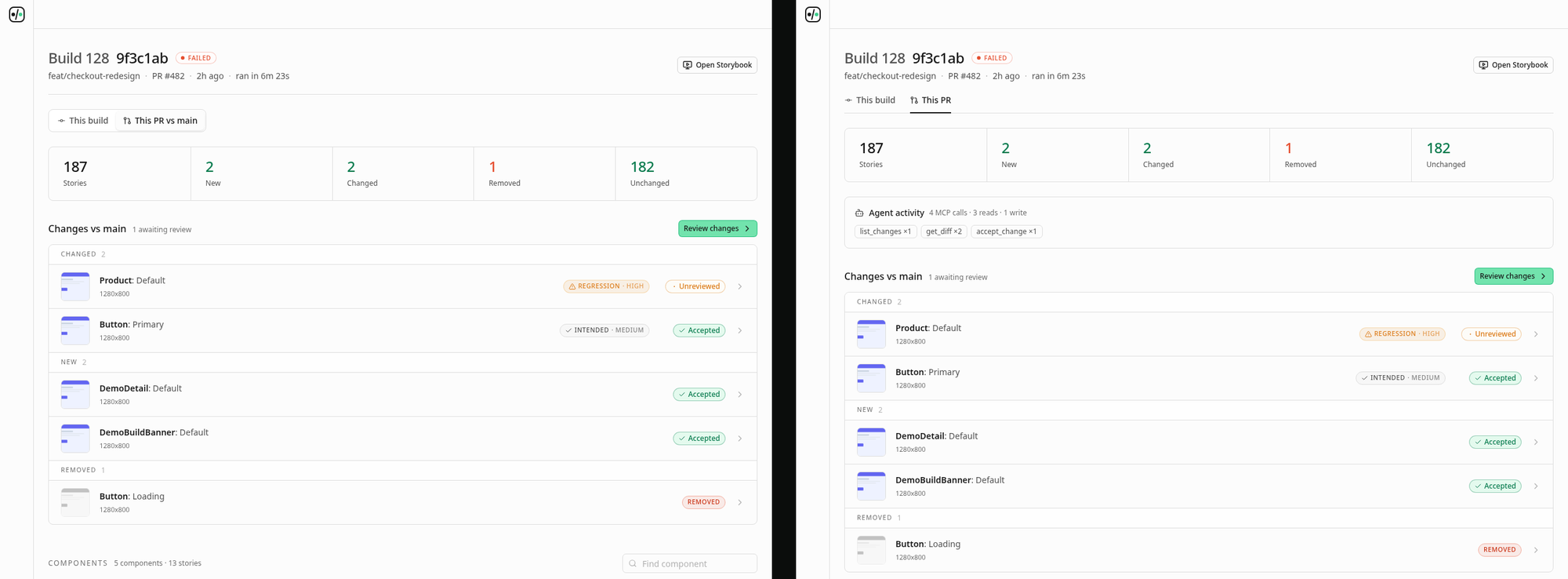This screenshot has height=579, width=1568.
Task: Expand Button: Primary row chevron in Find component view
Action: pos(740,330)
